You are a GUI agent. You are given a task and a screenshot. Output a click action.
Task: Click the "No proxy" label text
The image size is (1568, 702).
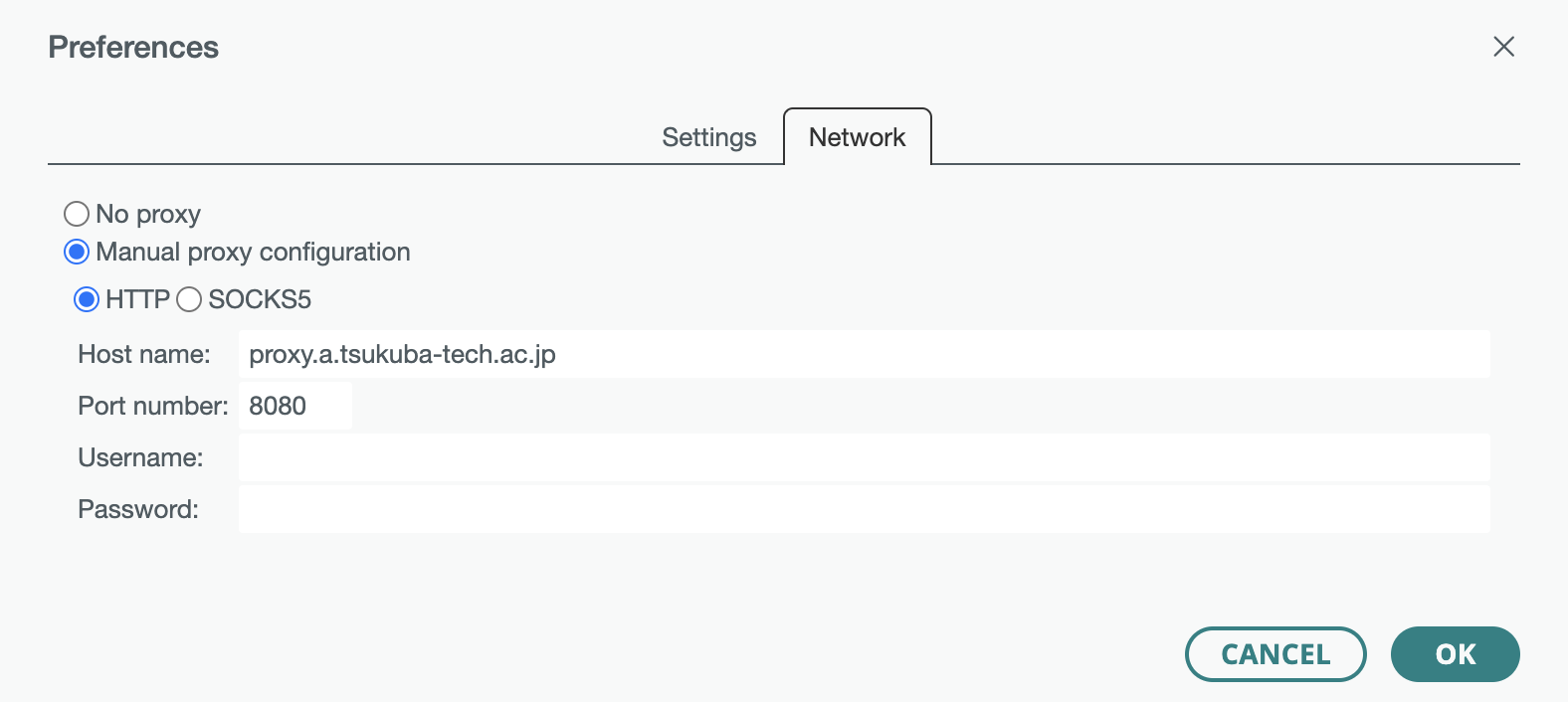pos(148,214)
